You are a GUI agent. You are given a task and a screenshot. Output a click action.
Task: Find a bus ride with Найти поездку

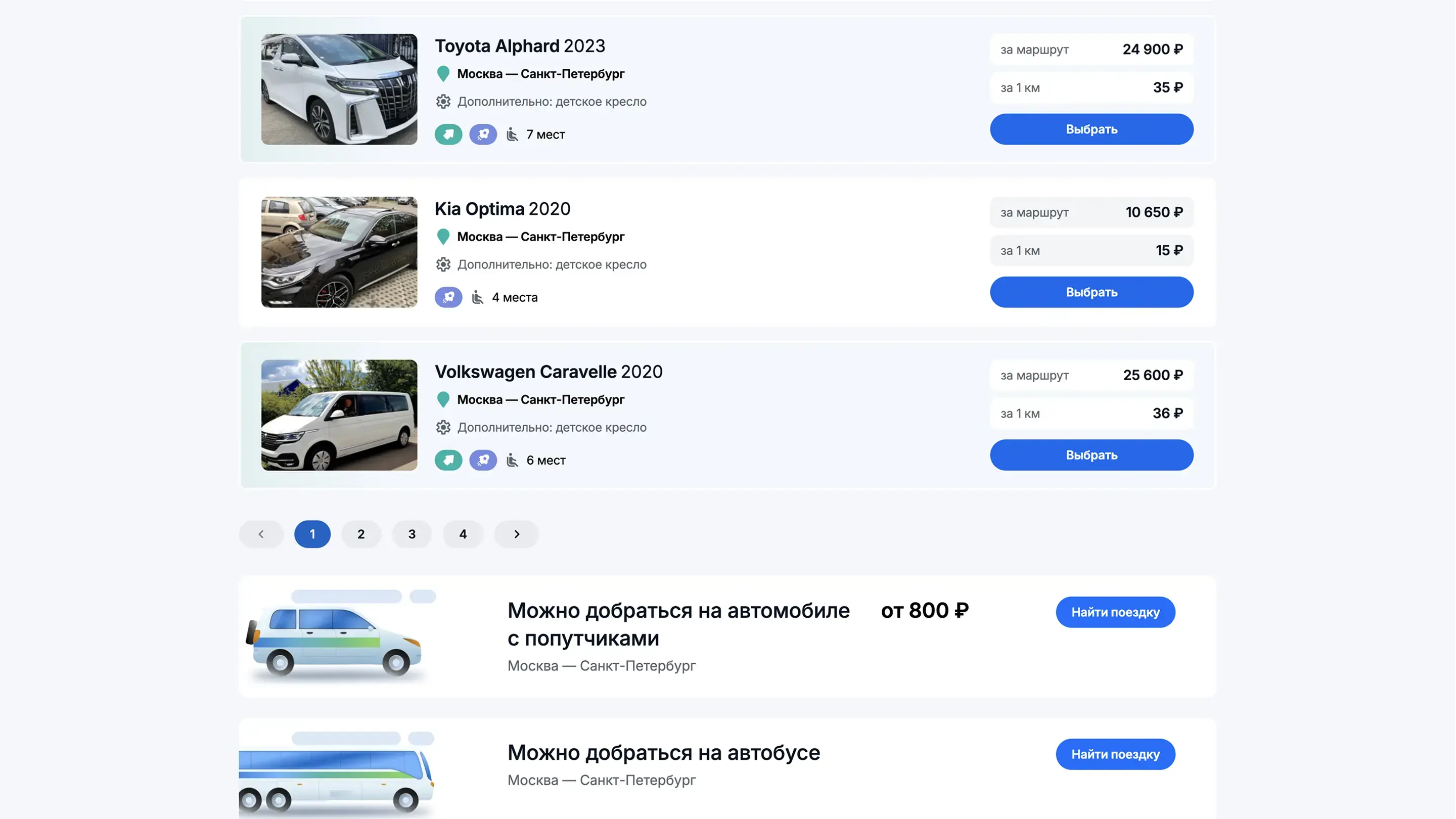point(1115,754)
